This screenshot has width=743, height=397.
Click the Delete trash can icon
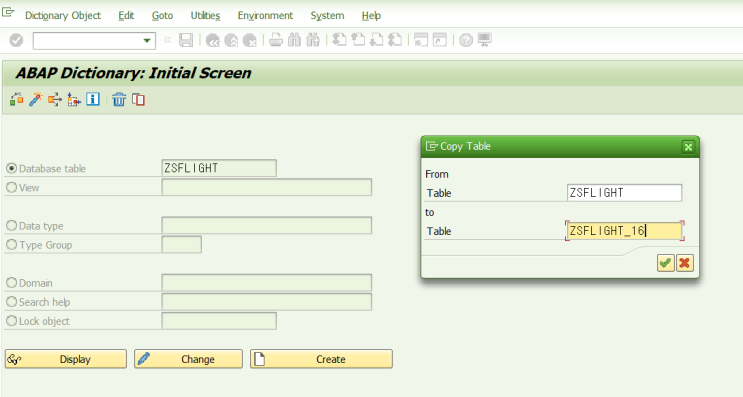[119, 99]
